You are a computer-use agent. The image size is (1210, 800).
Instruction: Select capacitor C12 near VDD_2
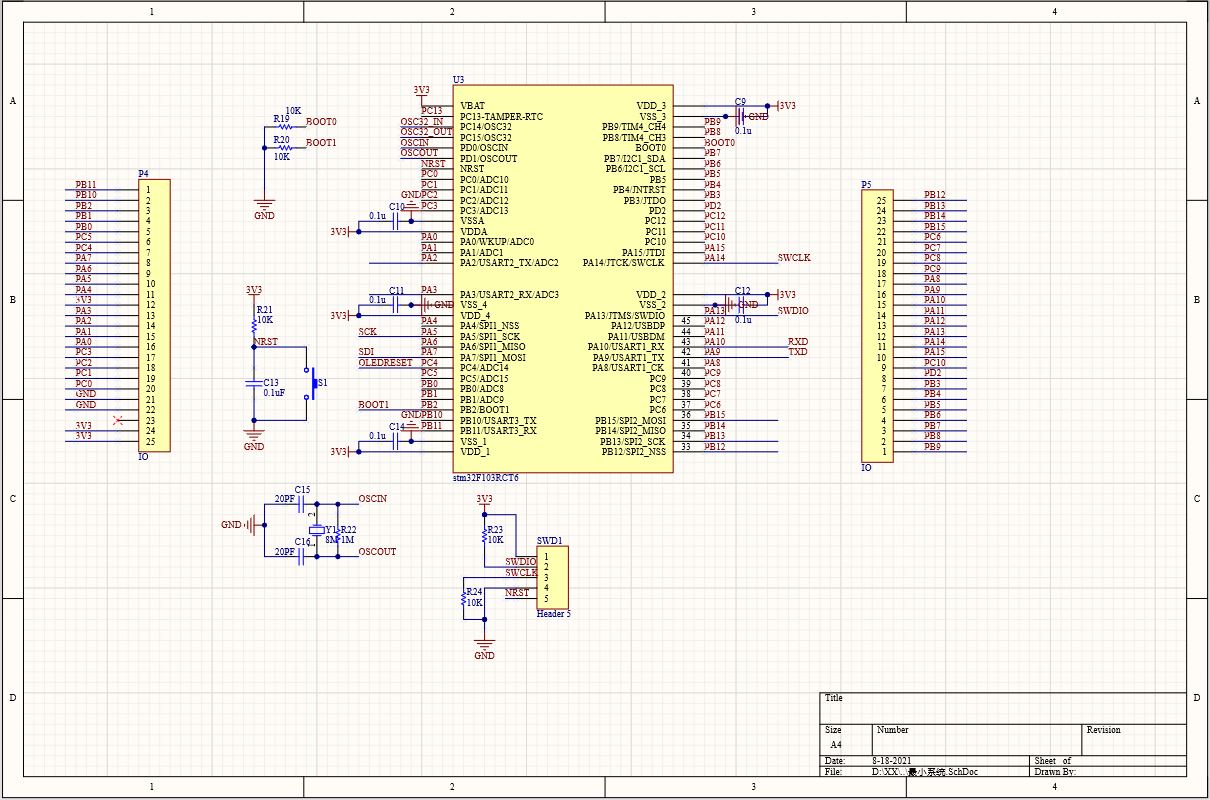[741, 304]
